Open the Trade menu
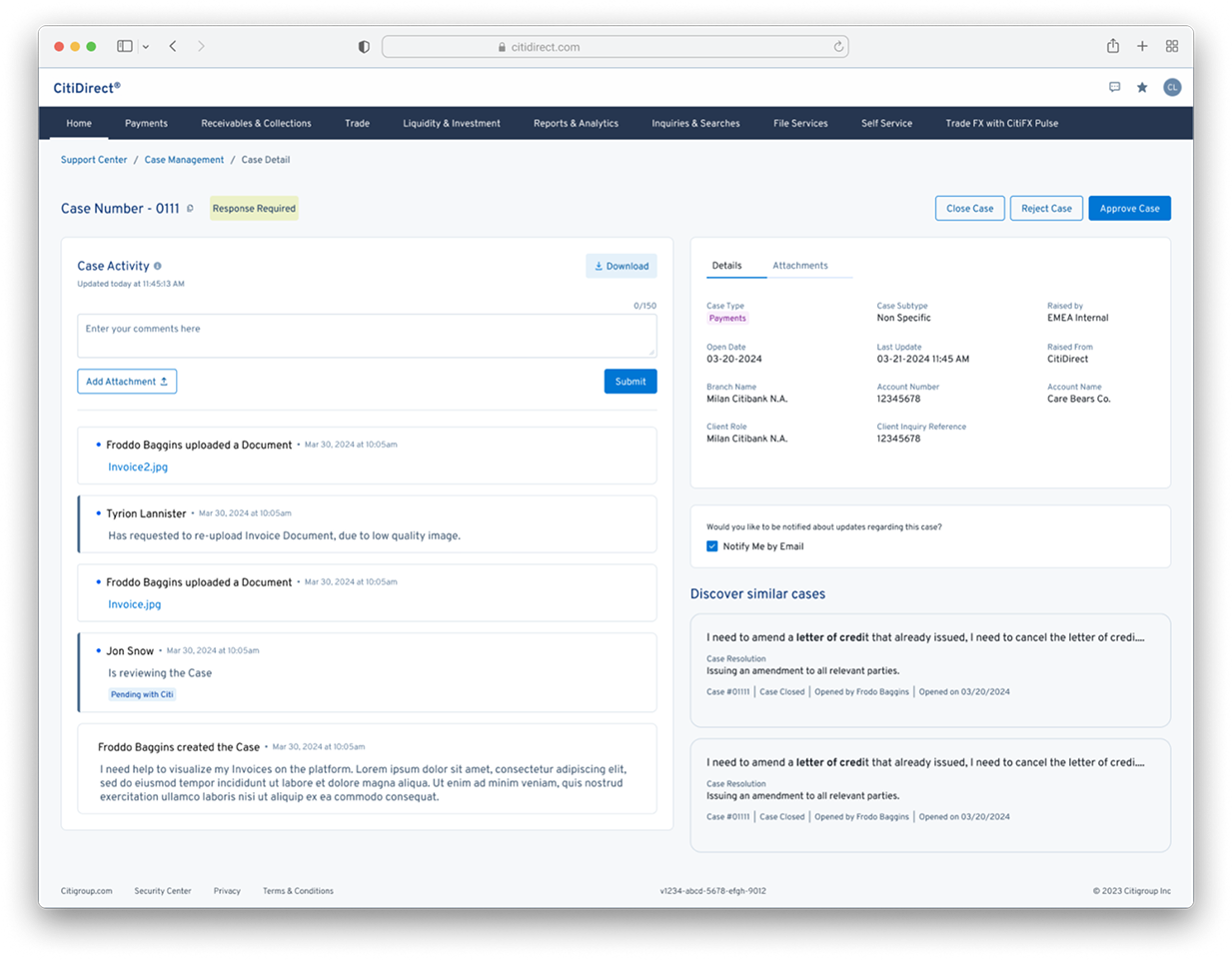Viewport: 1232px width, 960px height. [x=357, y=123]
